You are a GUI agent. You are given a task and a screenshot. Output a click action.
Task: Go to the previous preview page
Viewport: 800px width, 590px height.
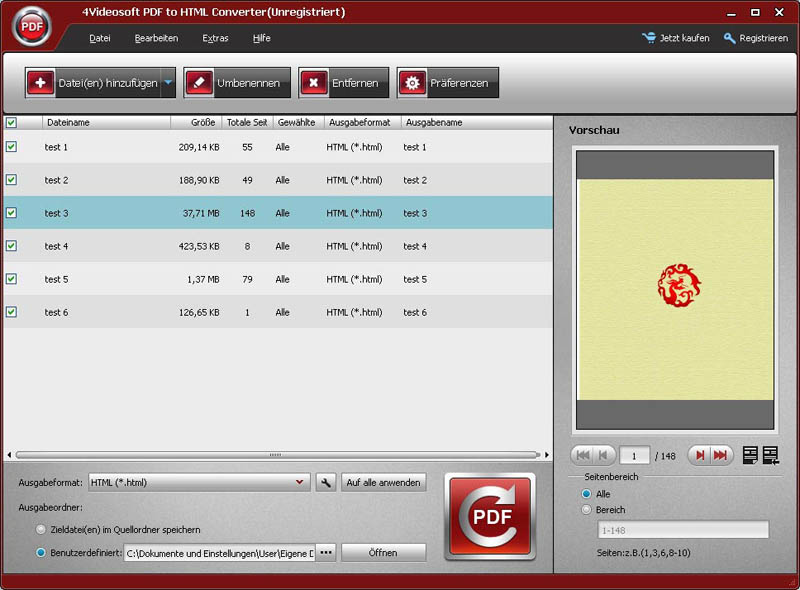(x=603, y=455)
